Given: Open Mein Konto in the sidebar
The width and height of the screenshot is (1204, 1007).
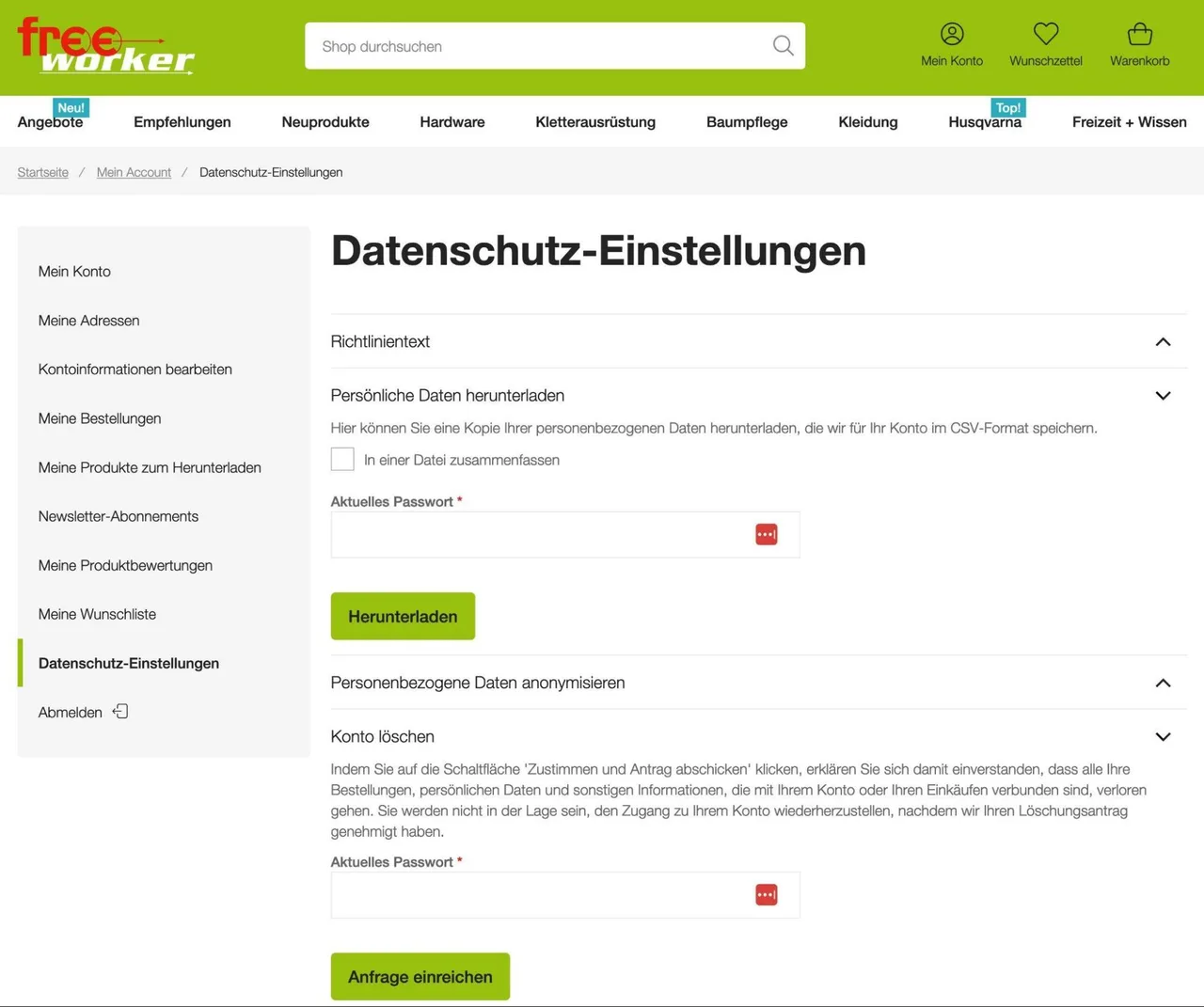Looking at the screenshot, I should (x=74, y=272).
